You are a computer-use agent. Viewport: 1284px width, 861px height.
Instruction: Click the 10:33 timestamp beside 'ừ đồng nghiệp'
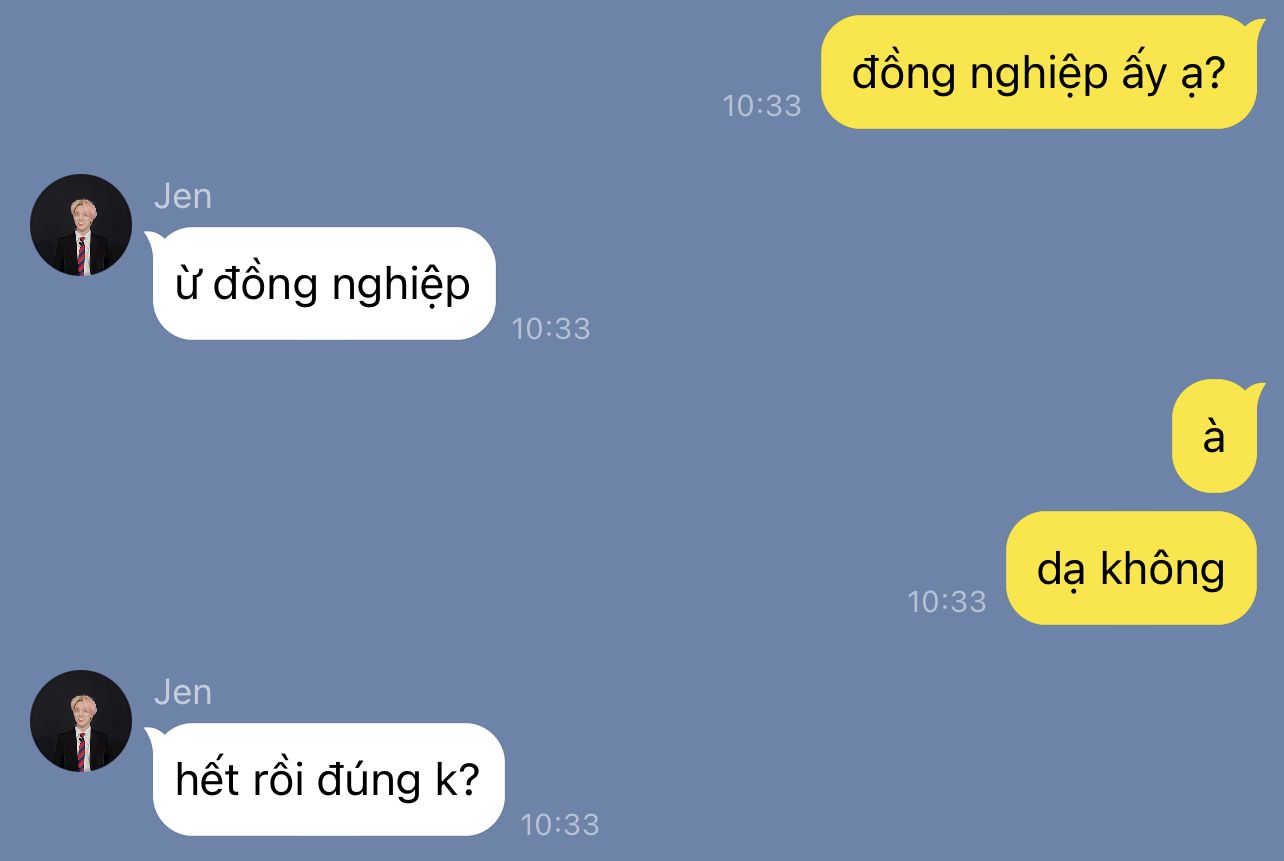pos(551,328)
